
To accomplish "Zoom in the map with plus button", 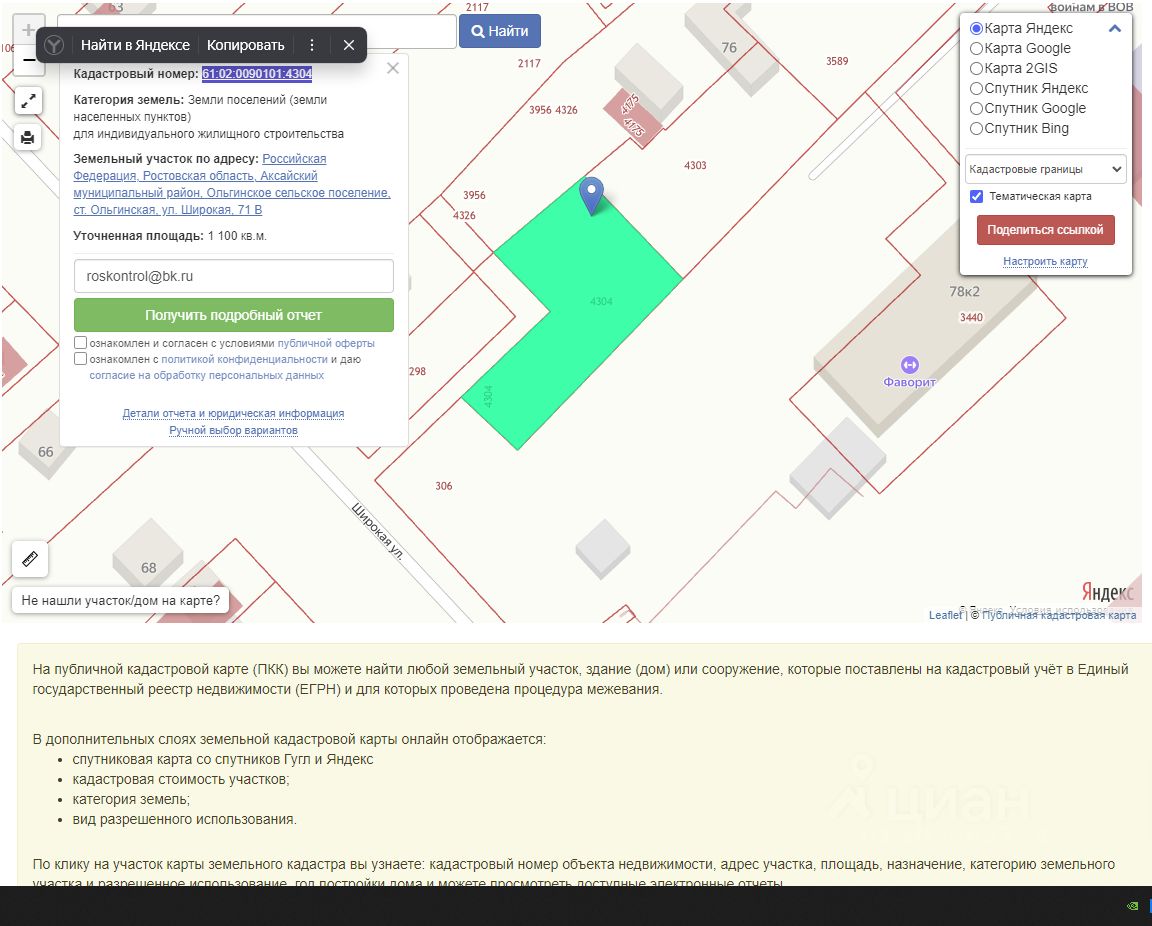I will tap(29, 30).
